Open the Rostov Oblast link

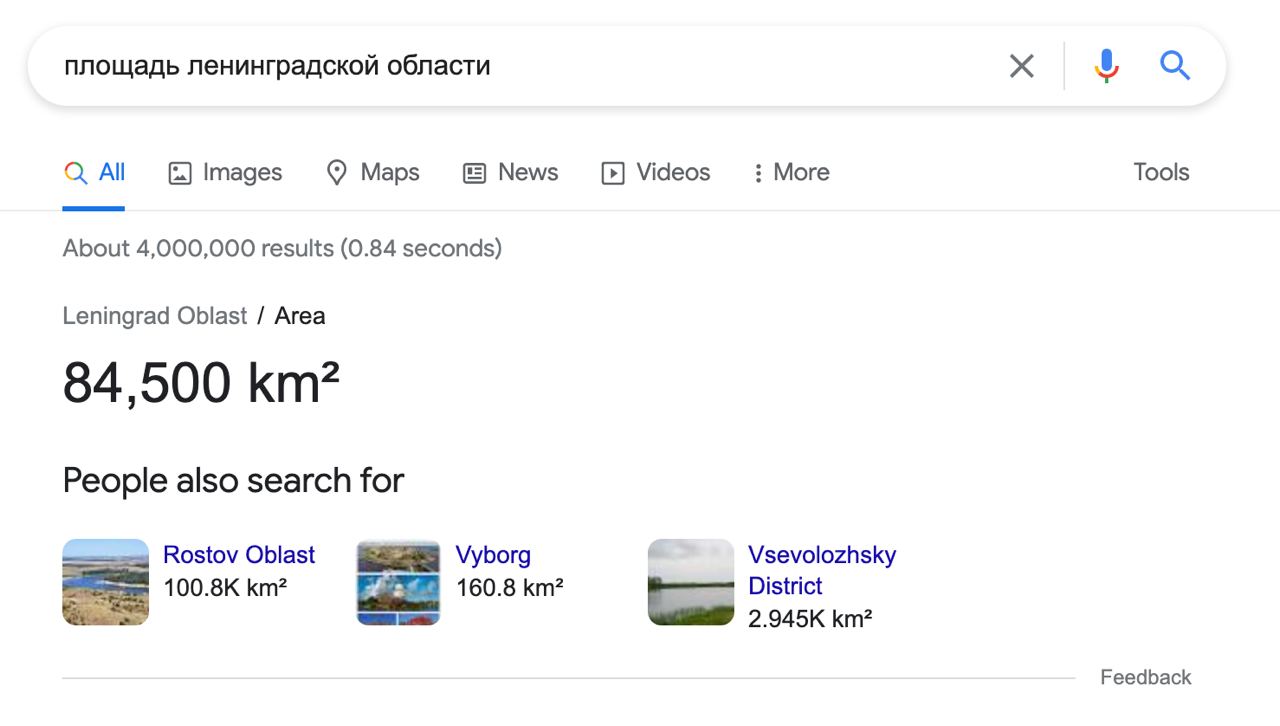point(239,555)
